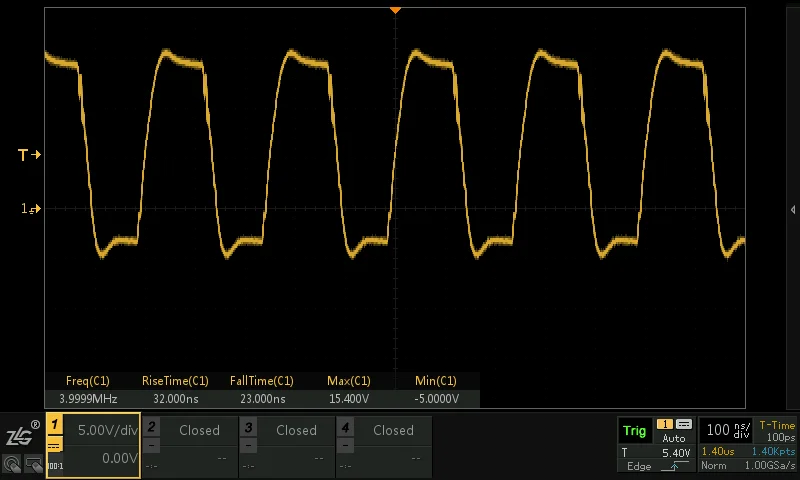Click the 3.9999MHz frequency value
Screen dimensions: 800x480
pyautogui.click(x=88, y=399)
